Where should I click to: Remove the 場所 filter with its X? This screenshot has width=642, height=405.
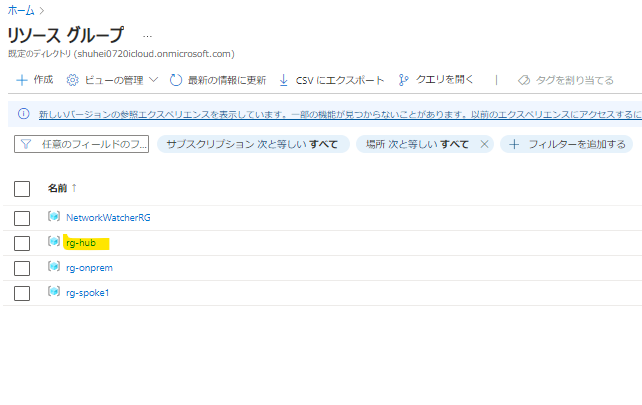pyautogui.click(x=484, y=144)
